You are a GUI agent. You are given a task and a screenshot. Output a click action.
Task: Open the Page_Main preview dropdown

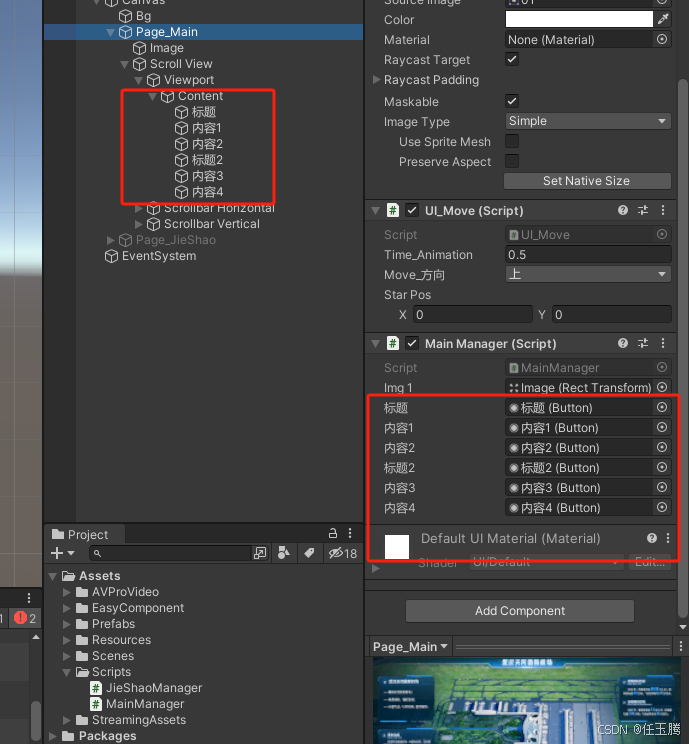point(410,647)
